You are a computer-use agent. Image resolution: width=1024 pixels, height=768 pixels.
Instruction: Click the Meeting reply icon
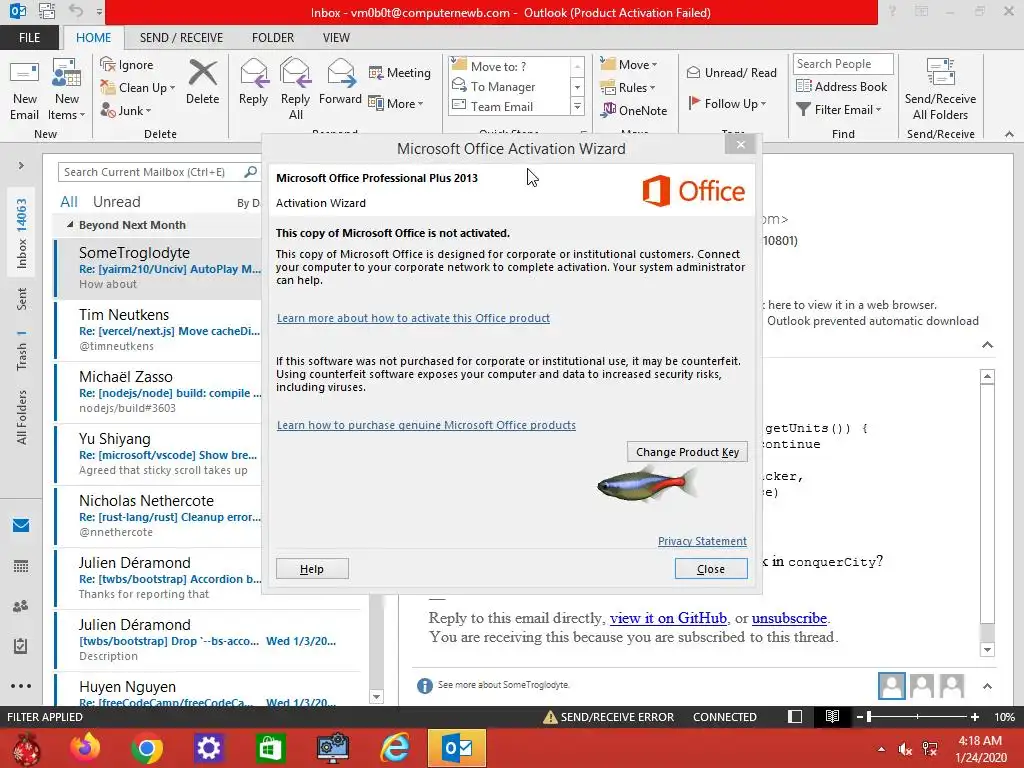[376, 72]
